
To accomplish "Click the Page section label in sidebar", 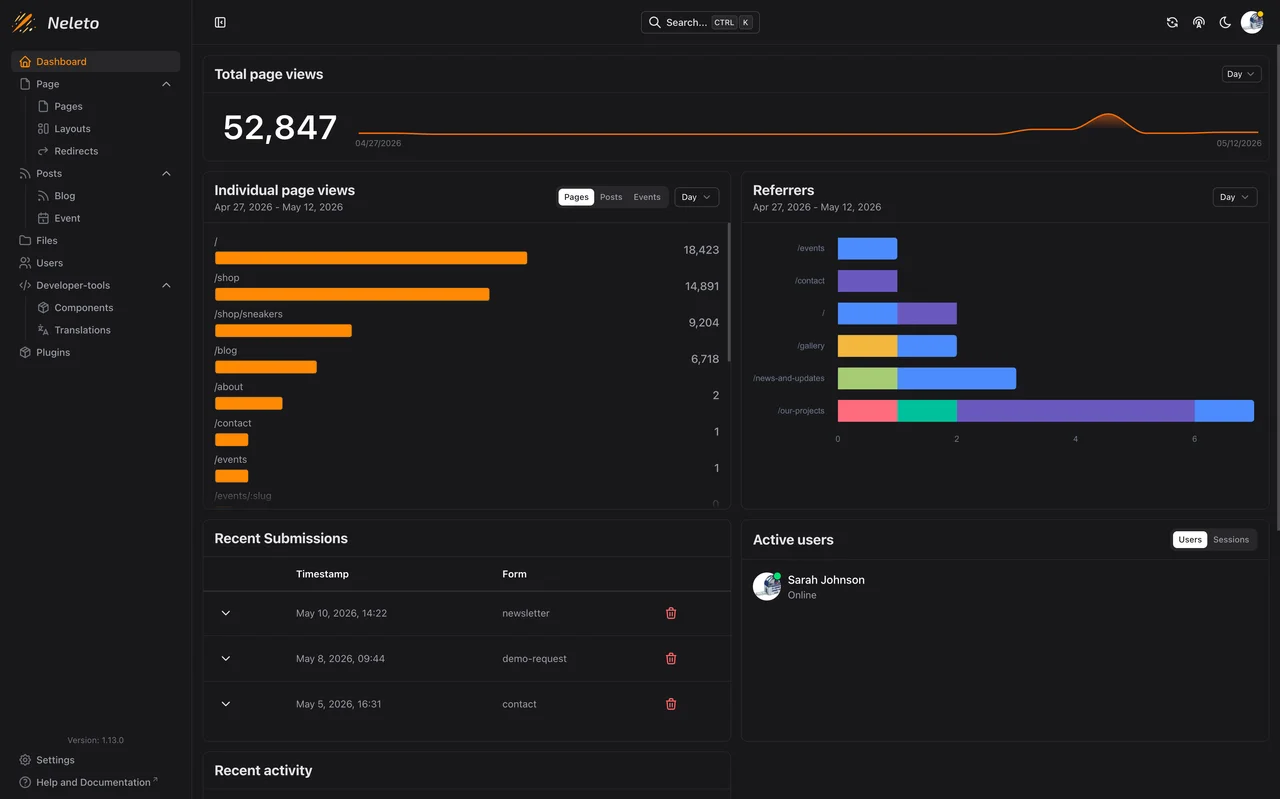I will pyautogui.click(x=48, y=84).
